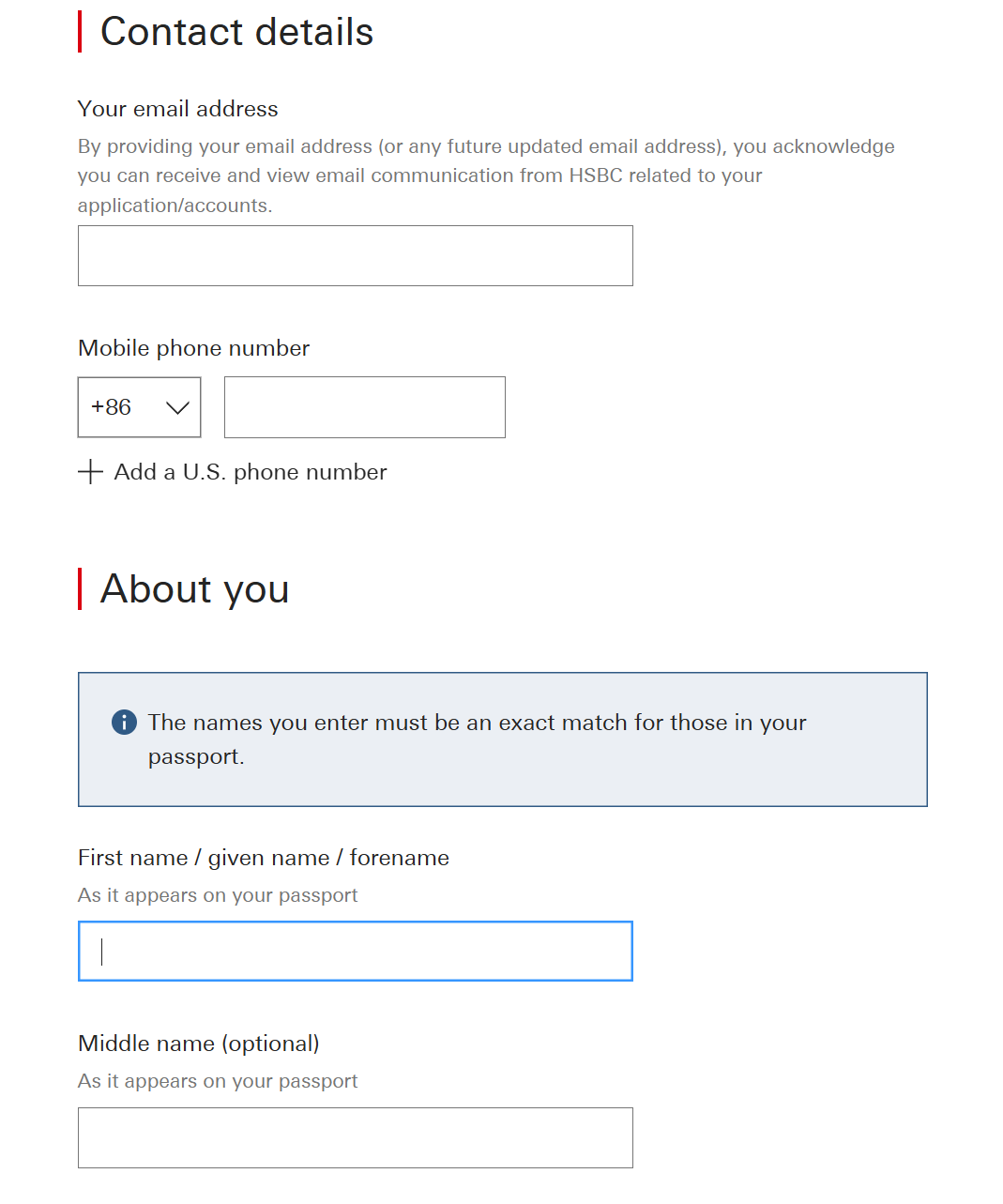1003x1204 pixels.
Task: Click the "Add a U.S. phone number" link
Action: (250, 472)
